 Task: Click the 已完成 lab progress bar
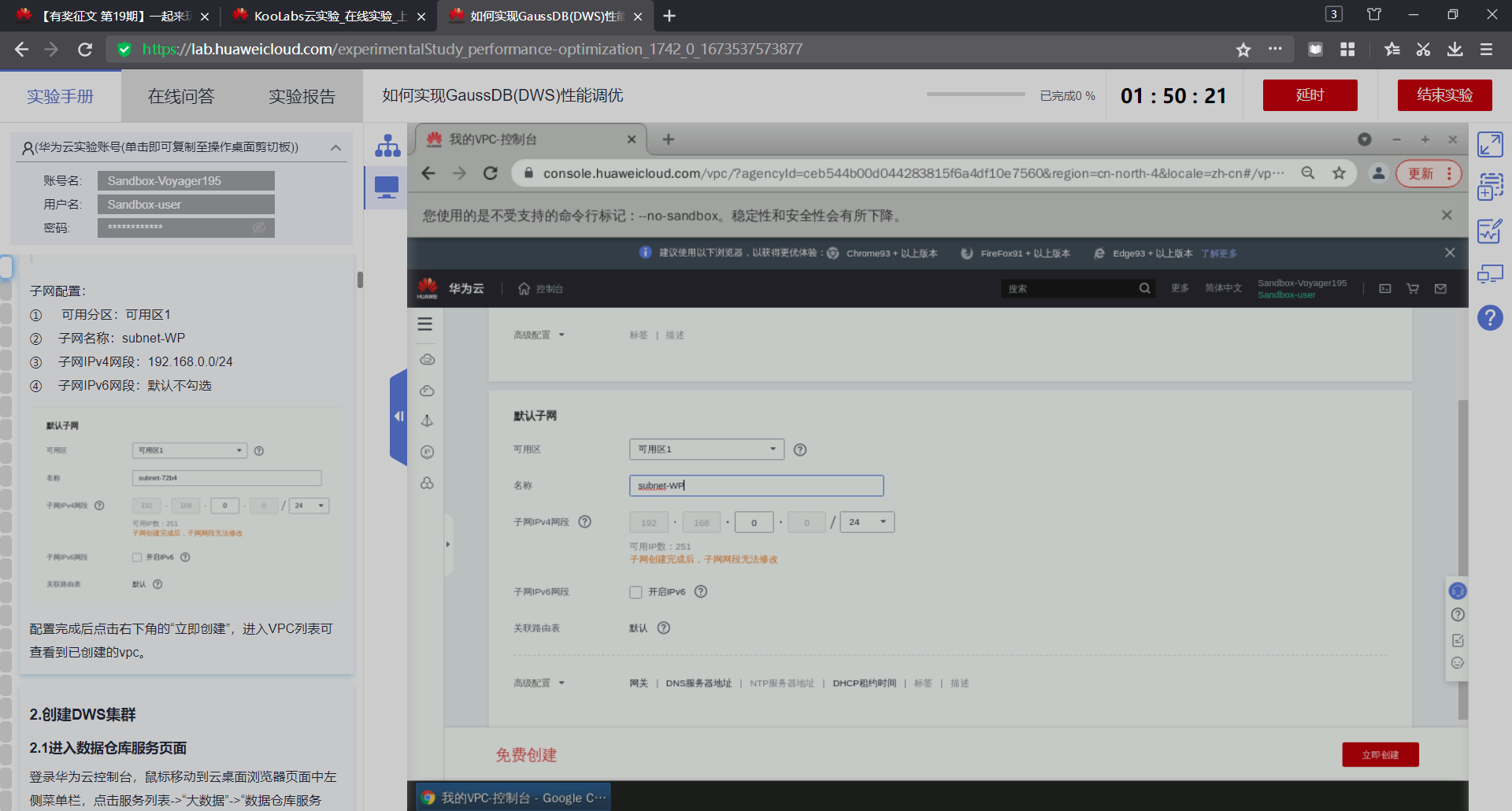(976, 94)
